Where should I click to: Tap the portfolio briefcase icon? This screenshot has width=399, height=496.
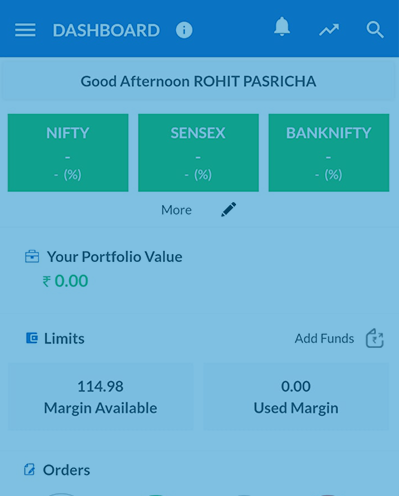[32, 257]
